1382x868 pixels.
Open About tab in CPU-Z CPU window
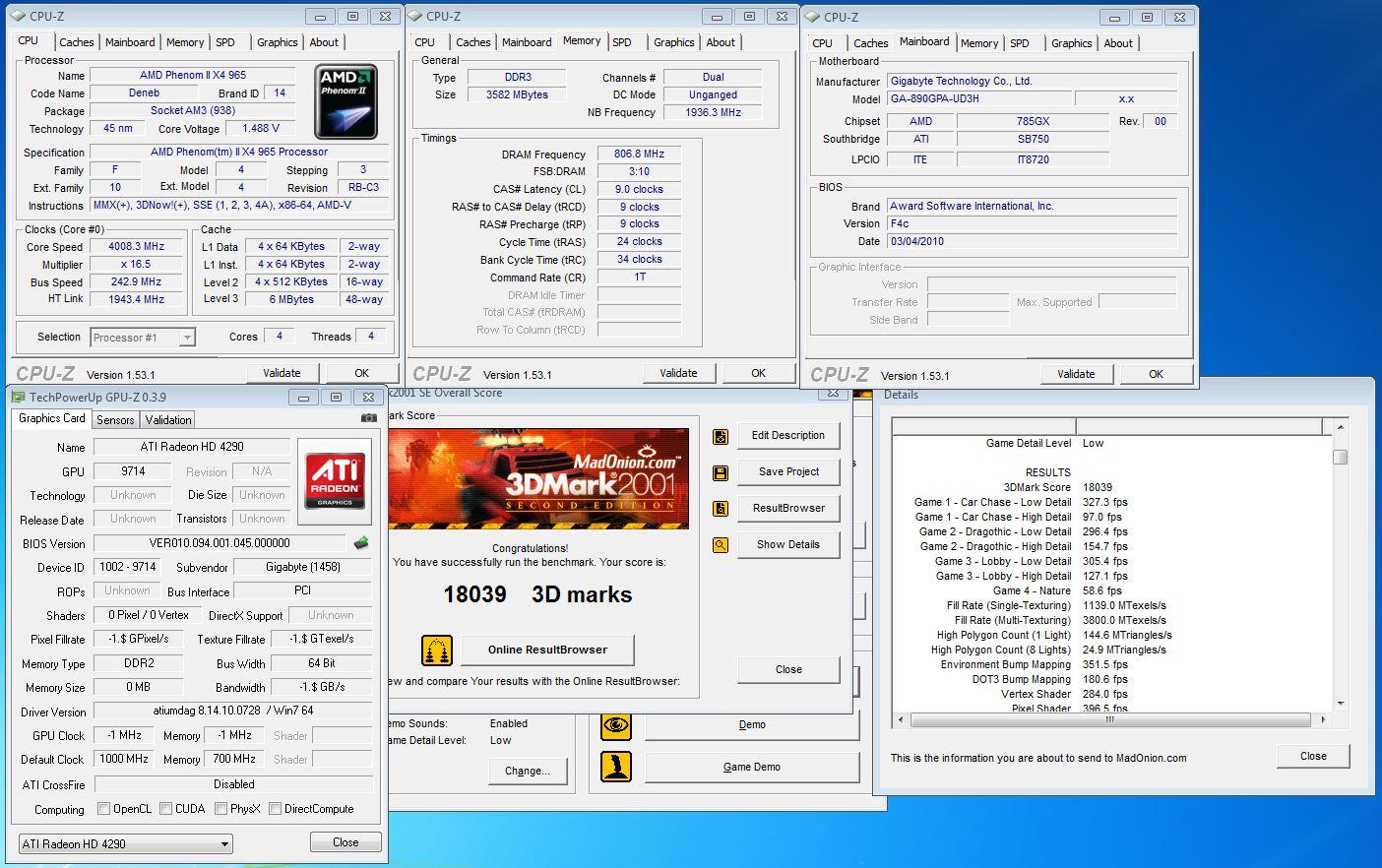(324, 42)
